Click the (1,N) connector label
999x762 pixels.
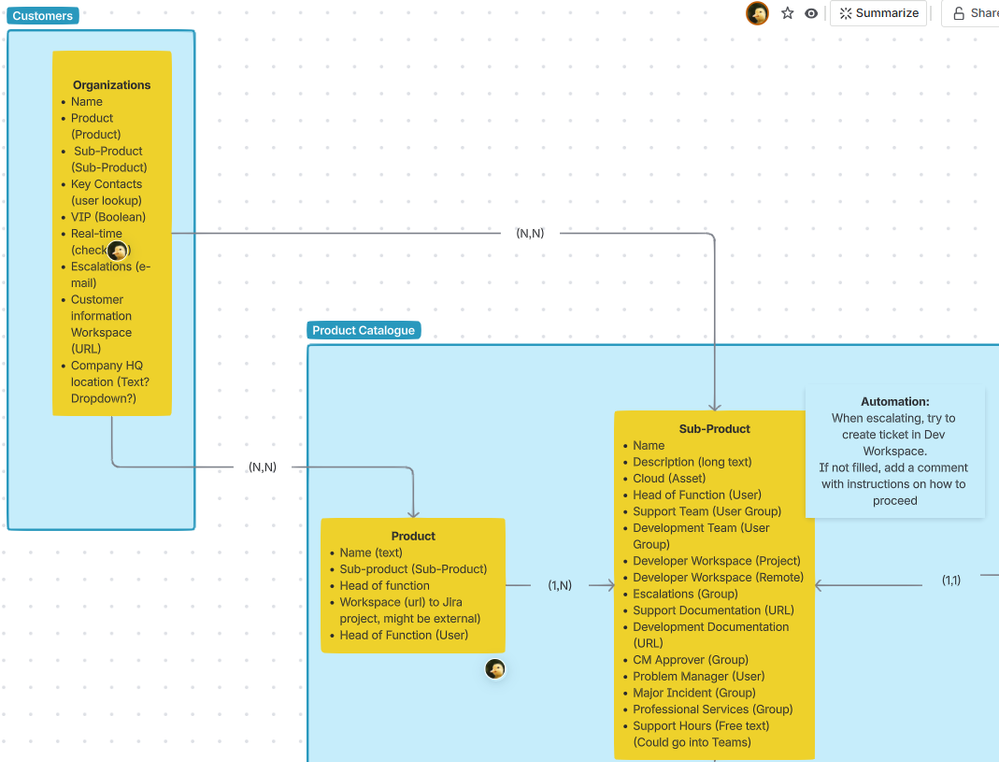click(559, 585)
